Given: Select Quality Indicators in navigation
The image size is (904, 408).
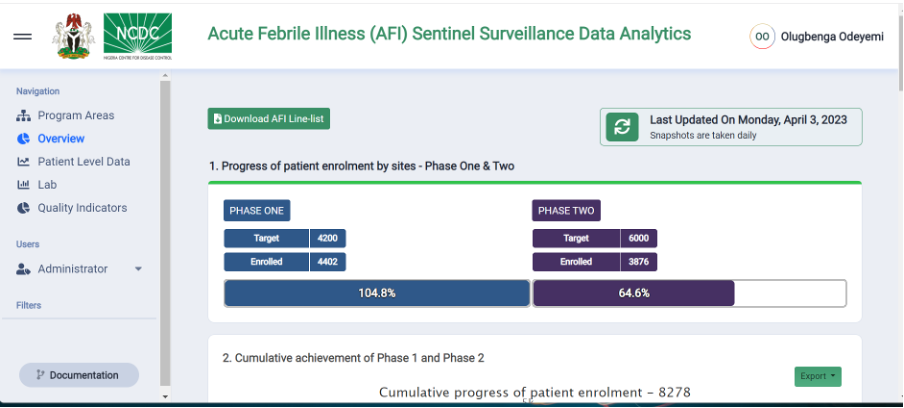Looking at the screenshot, I should (x=82, y=208).
